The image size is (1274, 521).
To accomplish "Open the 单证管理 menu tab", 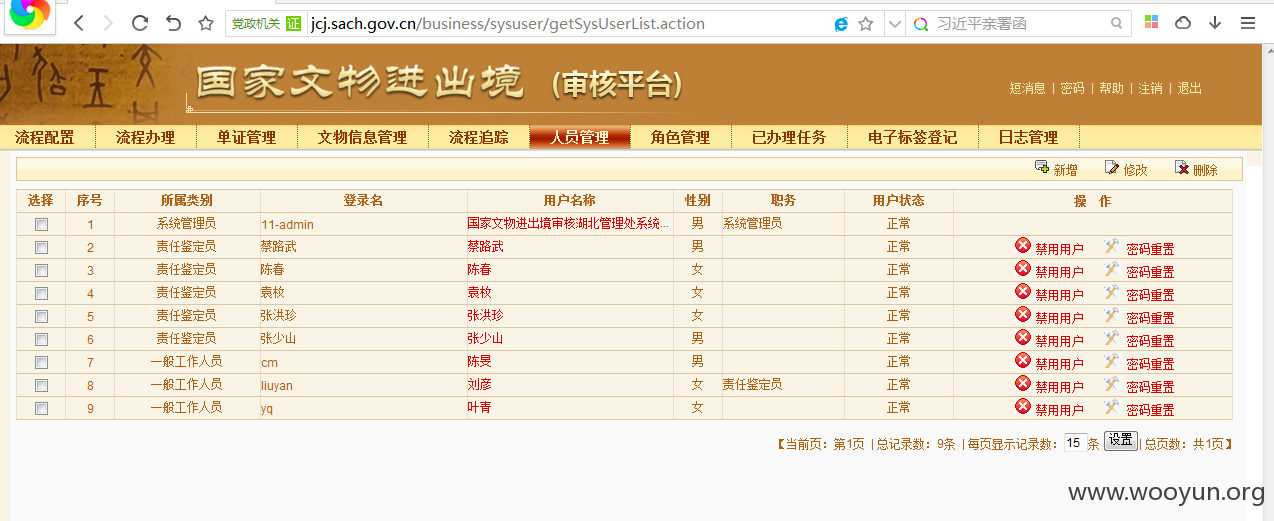I will 246,138.
